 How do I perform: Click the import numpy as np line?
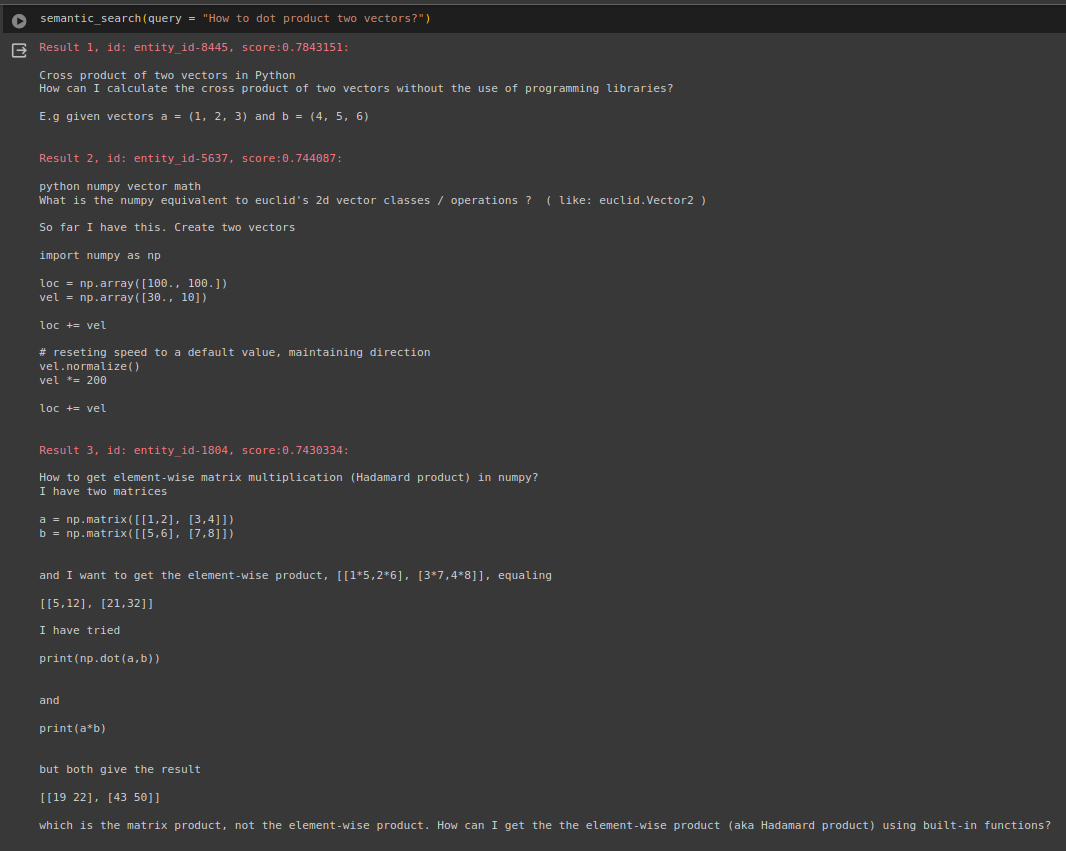(x=98, y=255)
